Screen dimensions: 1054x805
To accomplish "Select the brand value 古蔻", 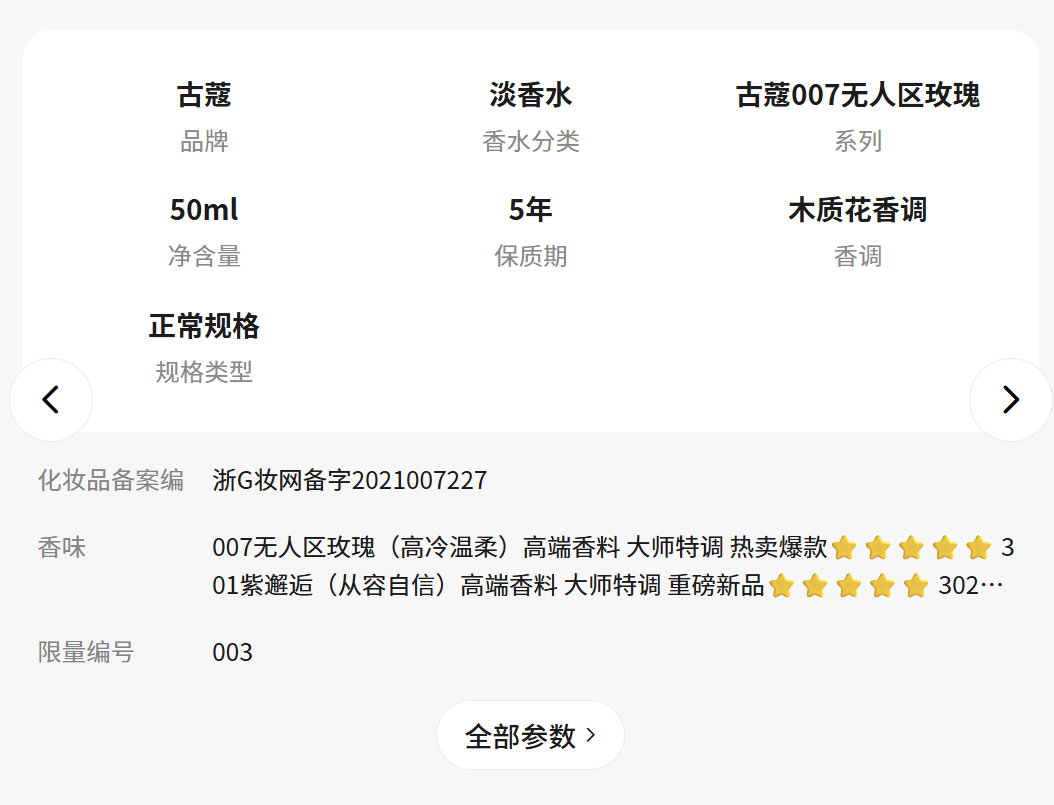I will pos(204,95).
